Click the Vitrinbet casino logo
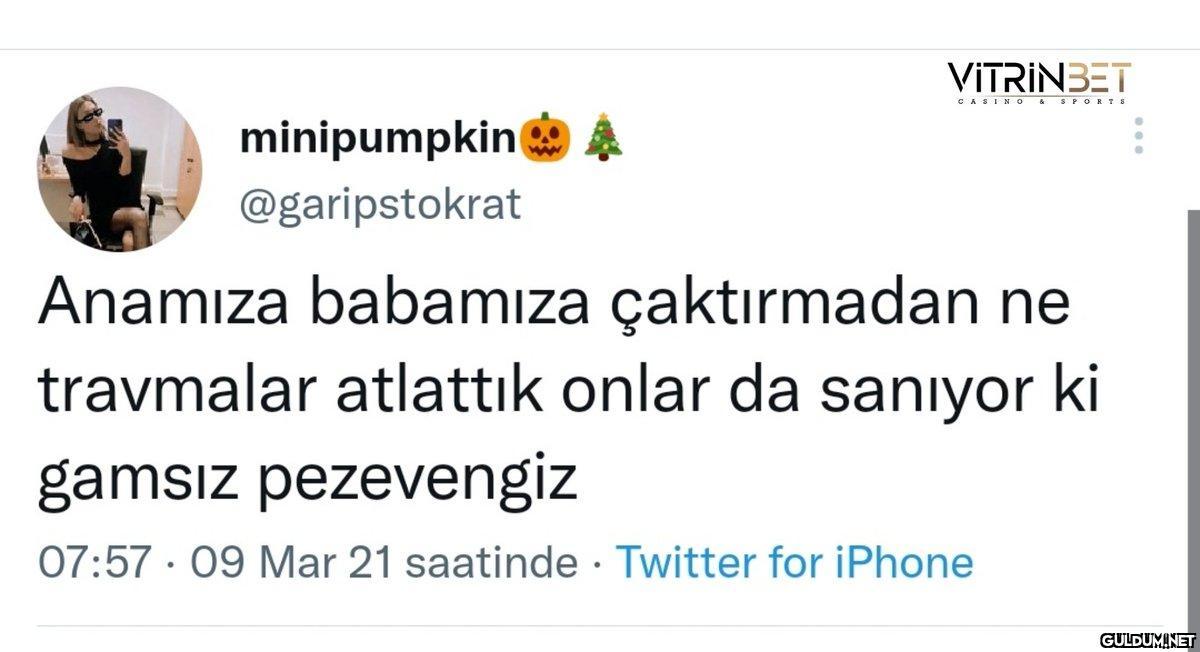Image resolution: width=1200 pixels, height=652 pixels. tap(1040, 82)
